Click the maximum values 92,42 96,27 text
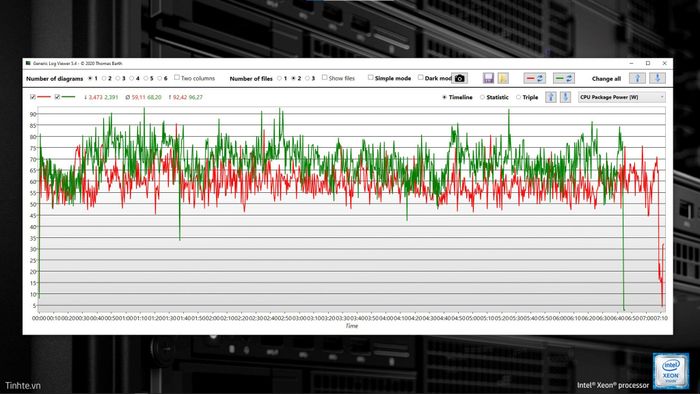The width and height of the screenshot is (700, 394). (x=185, y=97)
